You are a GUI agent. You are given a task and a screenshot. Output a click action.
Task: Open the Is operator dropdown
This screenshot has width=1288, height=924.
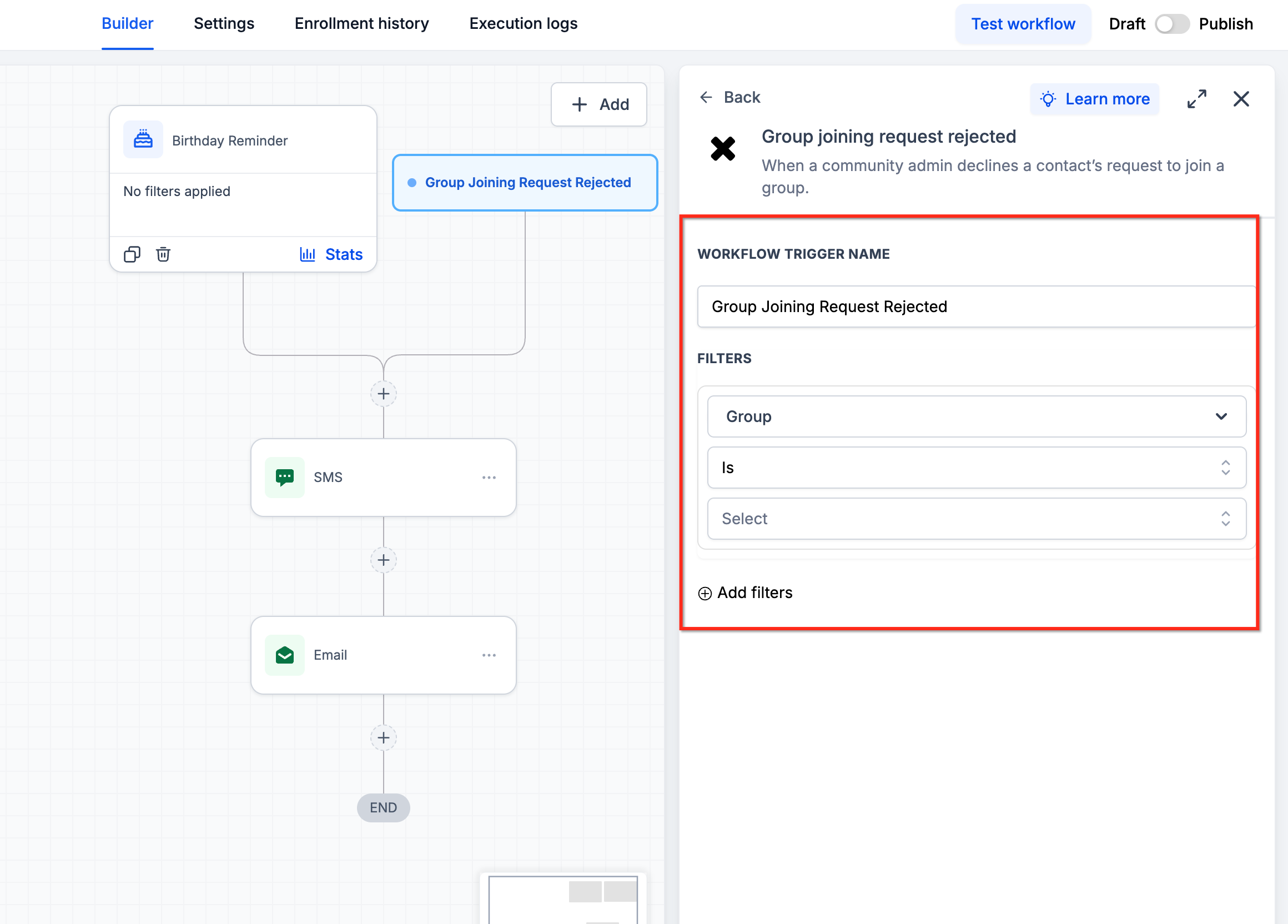977,468
